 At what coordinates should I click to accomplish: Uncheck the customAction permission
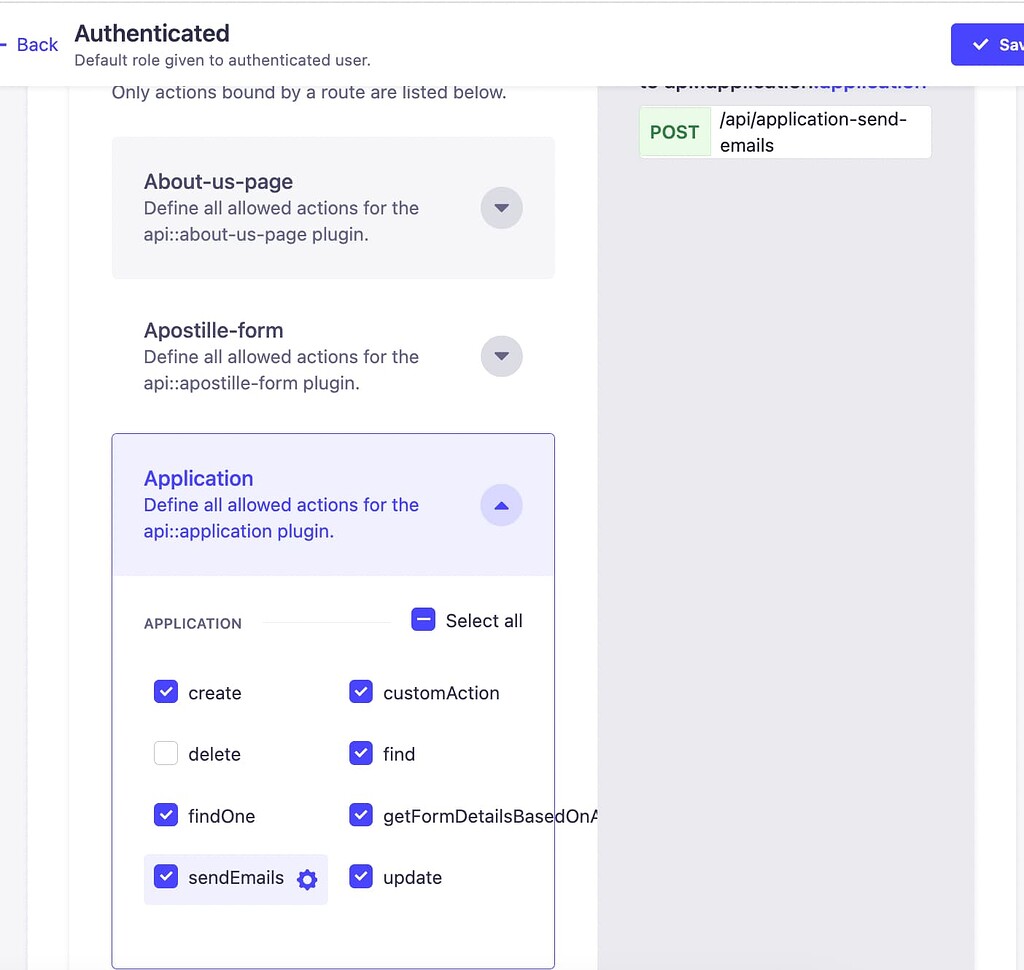(360, 691)
